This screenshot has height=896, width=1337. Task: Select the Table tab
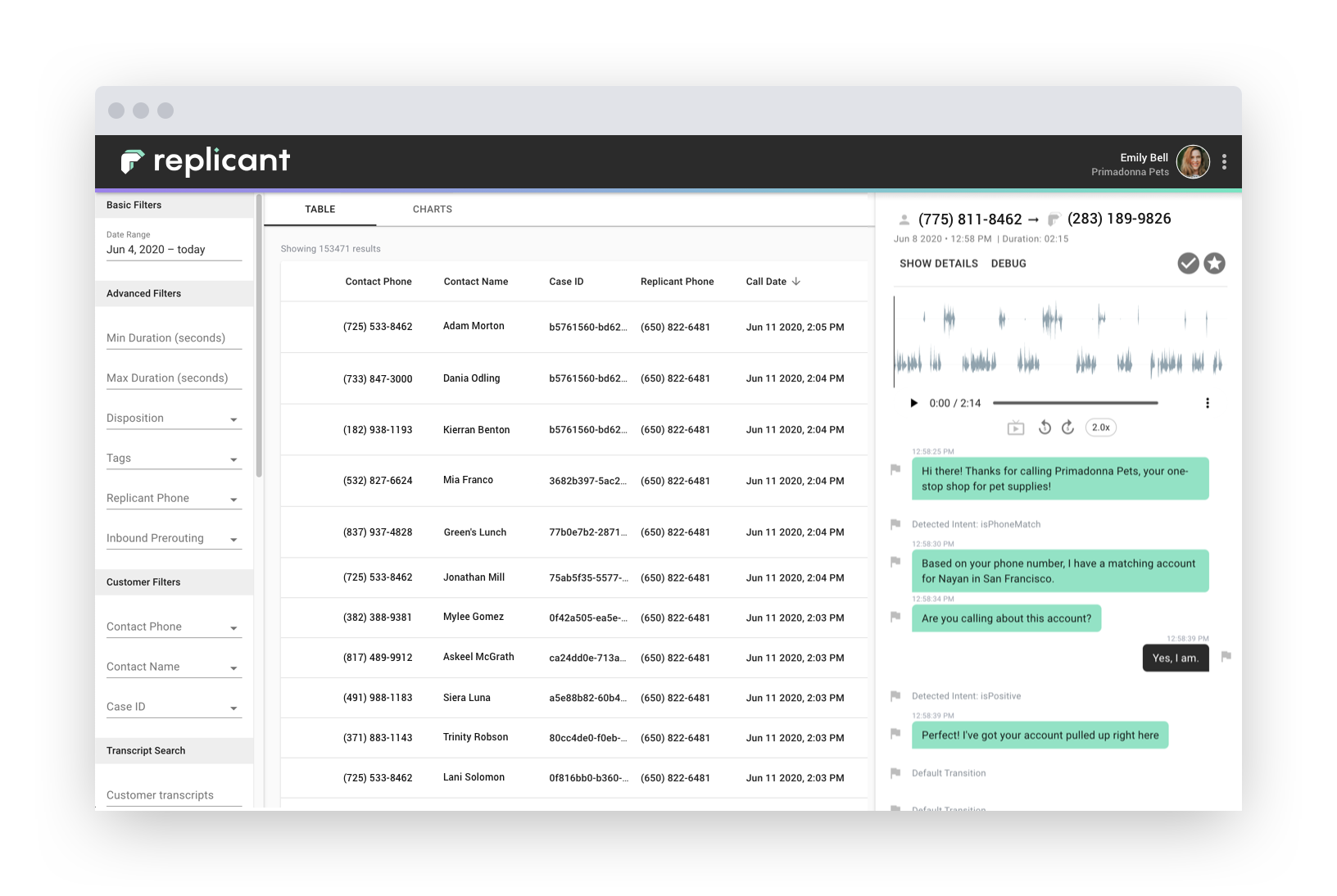point(320,209)
